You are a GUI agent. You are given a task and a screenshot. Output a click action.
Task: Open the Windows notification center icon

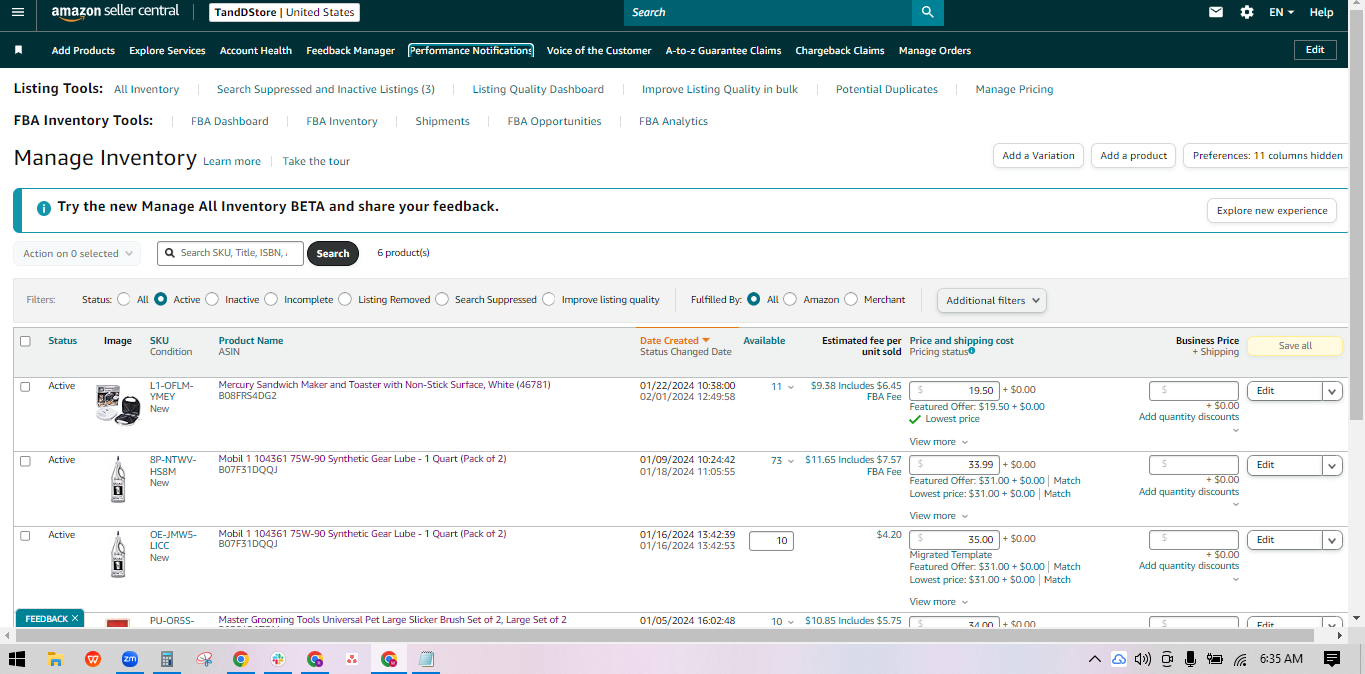pyautogui.click(x=1331, y=659)
